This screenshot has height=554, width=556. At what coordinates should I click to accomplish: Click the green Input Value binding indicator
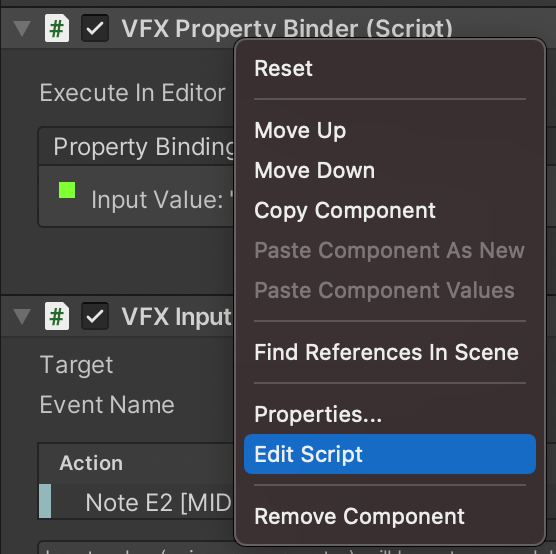pos(67,190)
